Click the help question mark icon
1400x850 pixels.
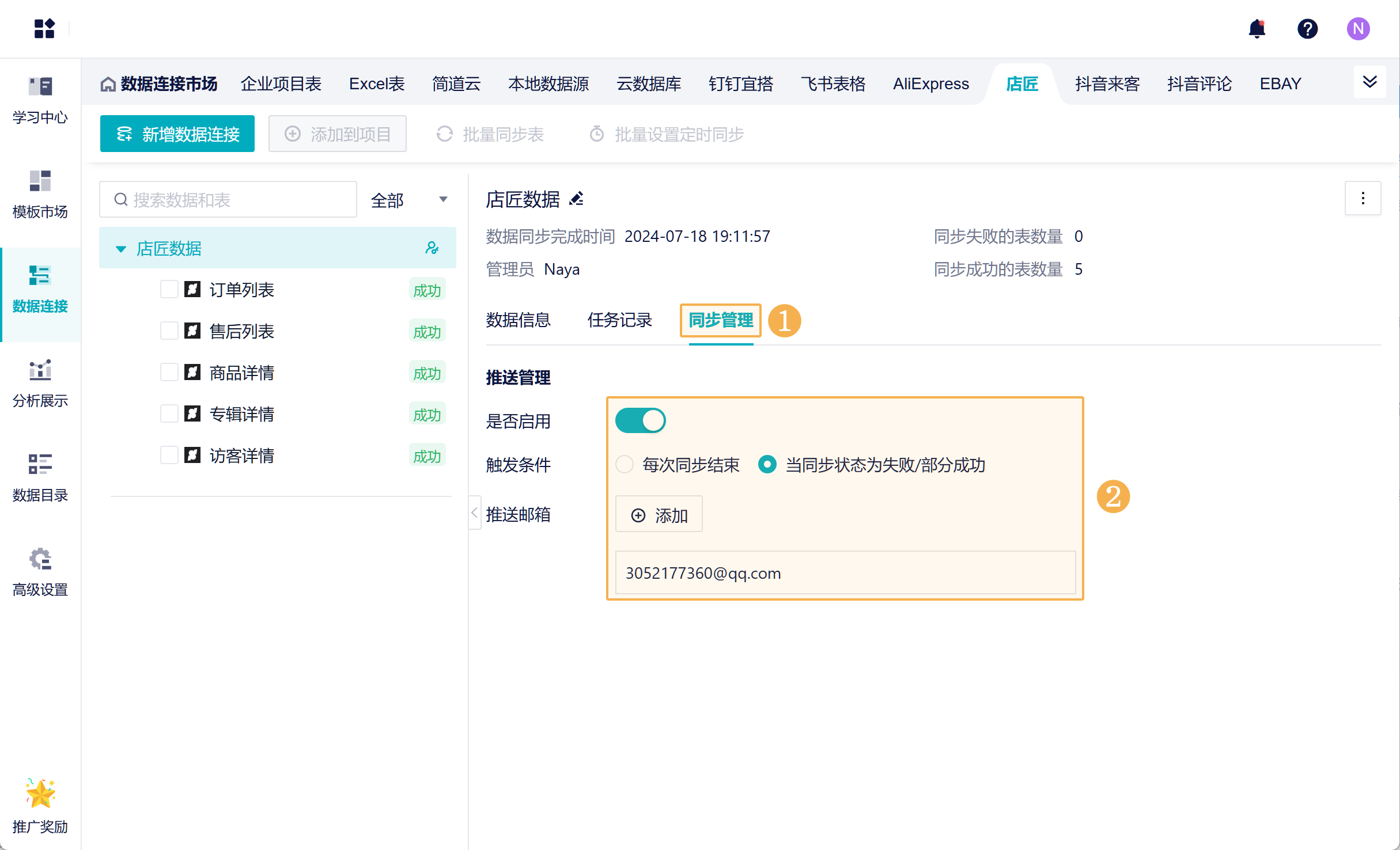click(1307, 28)
